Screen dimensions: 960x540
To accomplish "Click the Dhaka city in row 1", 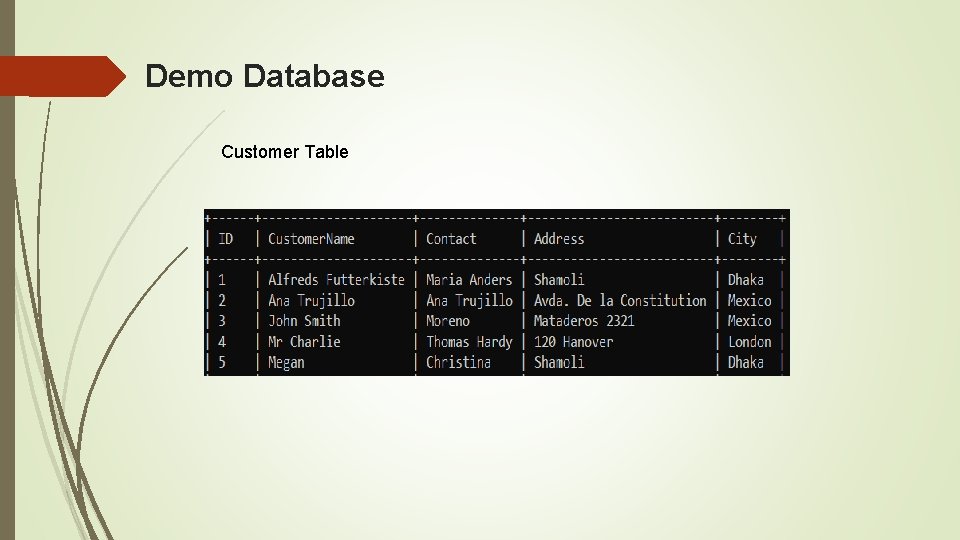I will coord(746,280).
